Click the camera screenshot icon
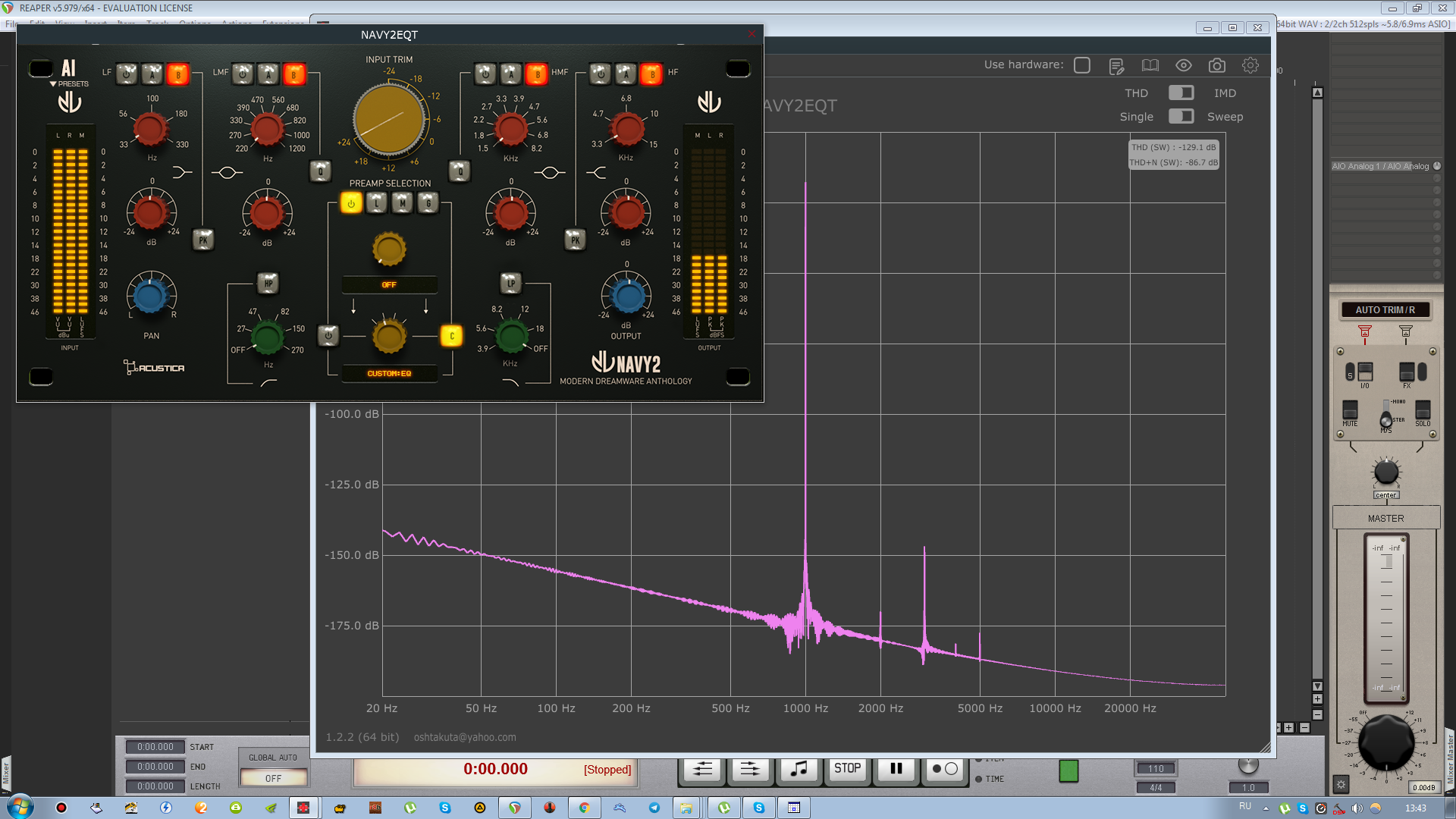Viewport: 1456px width, 819px height. pos(1216,66)
